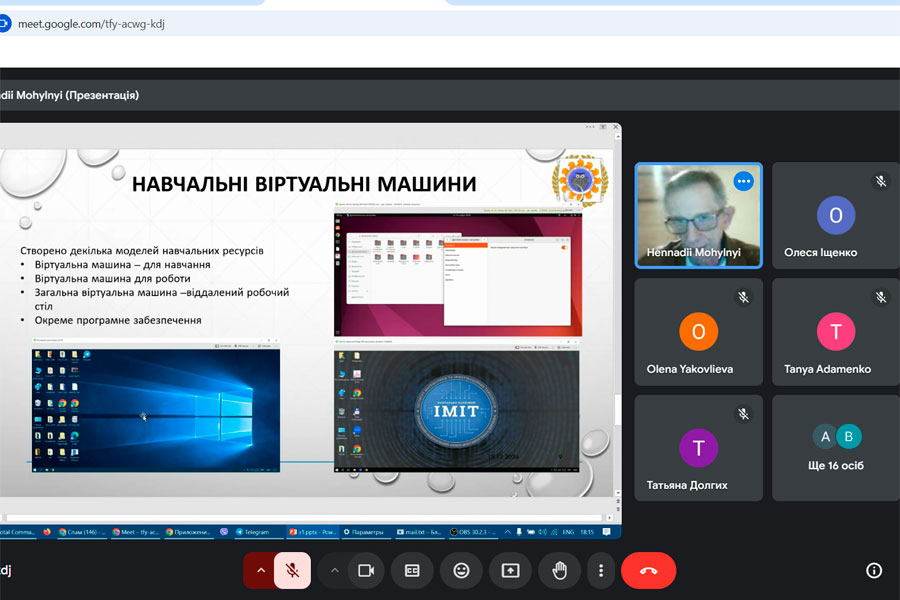Open video settings arrow beside the camera

pyautogui.click(x=335, y=570)
